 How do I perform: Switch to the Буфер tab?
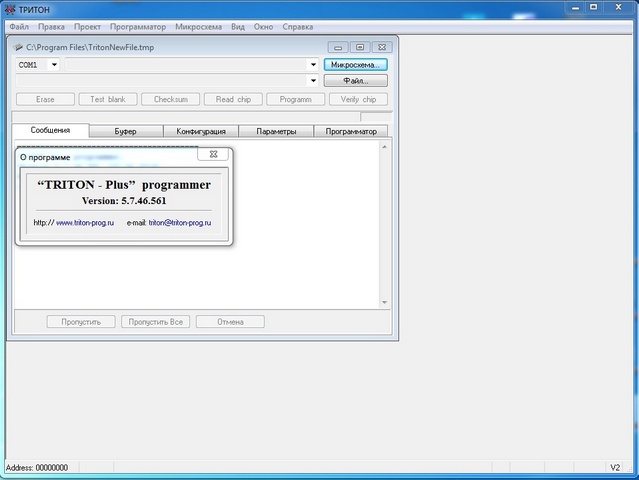point(126,132)
